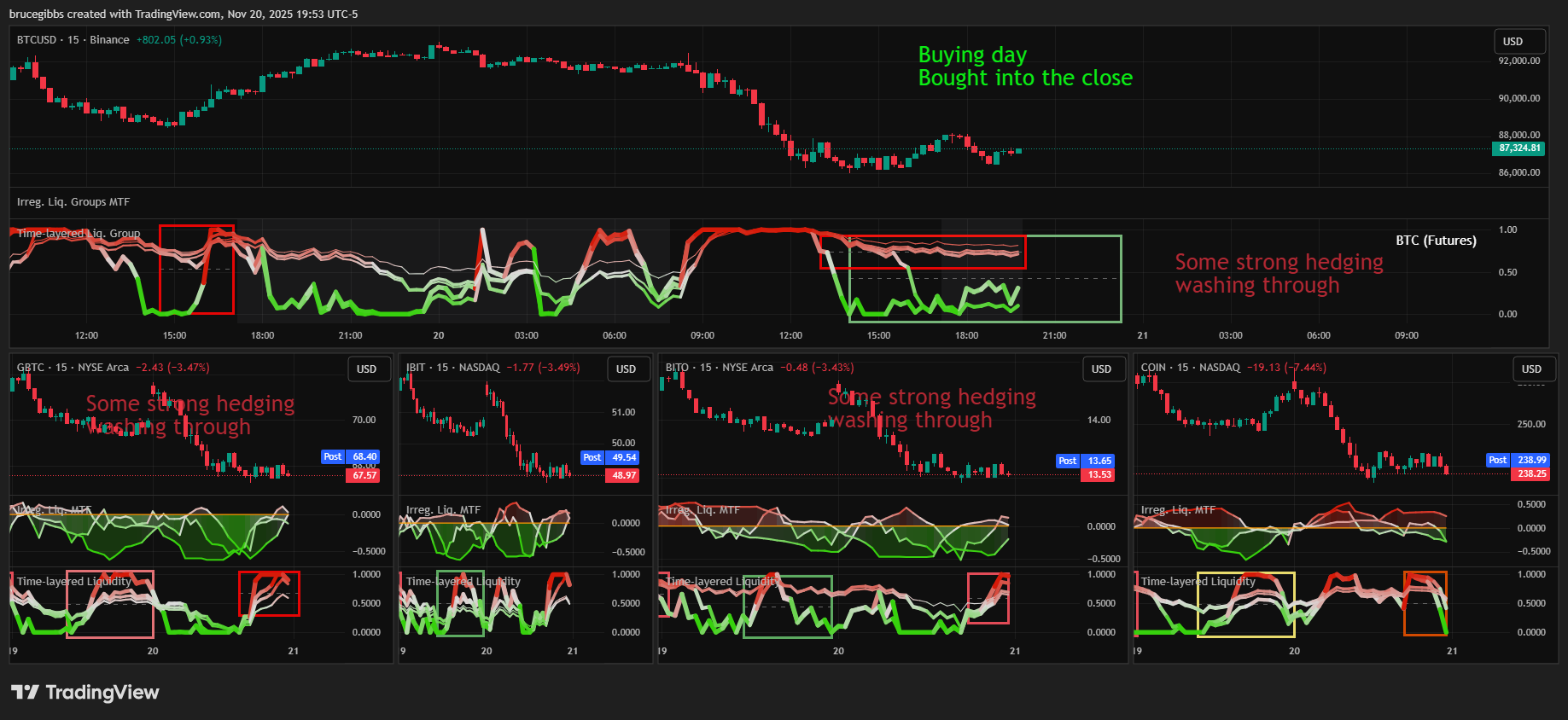Select the yellow rectangle on COIN liquidity pane
The image size is (1568, 720).
coord(1245,573)
